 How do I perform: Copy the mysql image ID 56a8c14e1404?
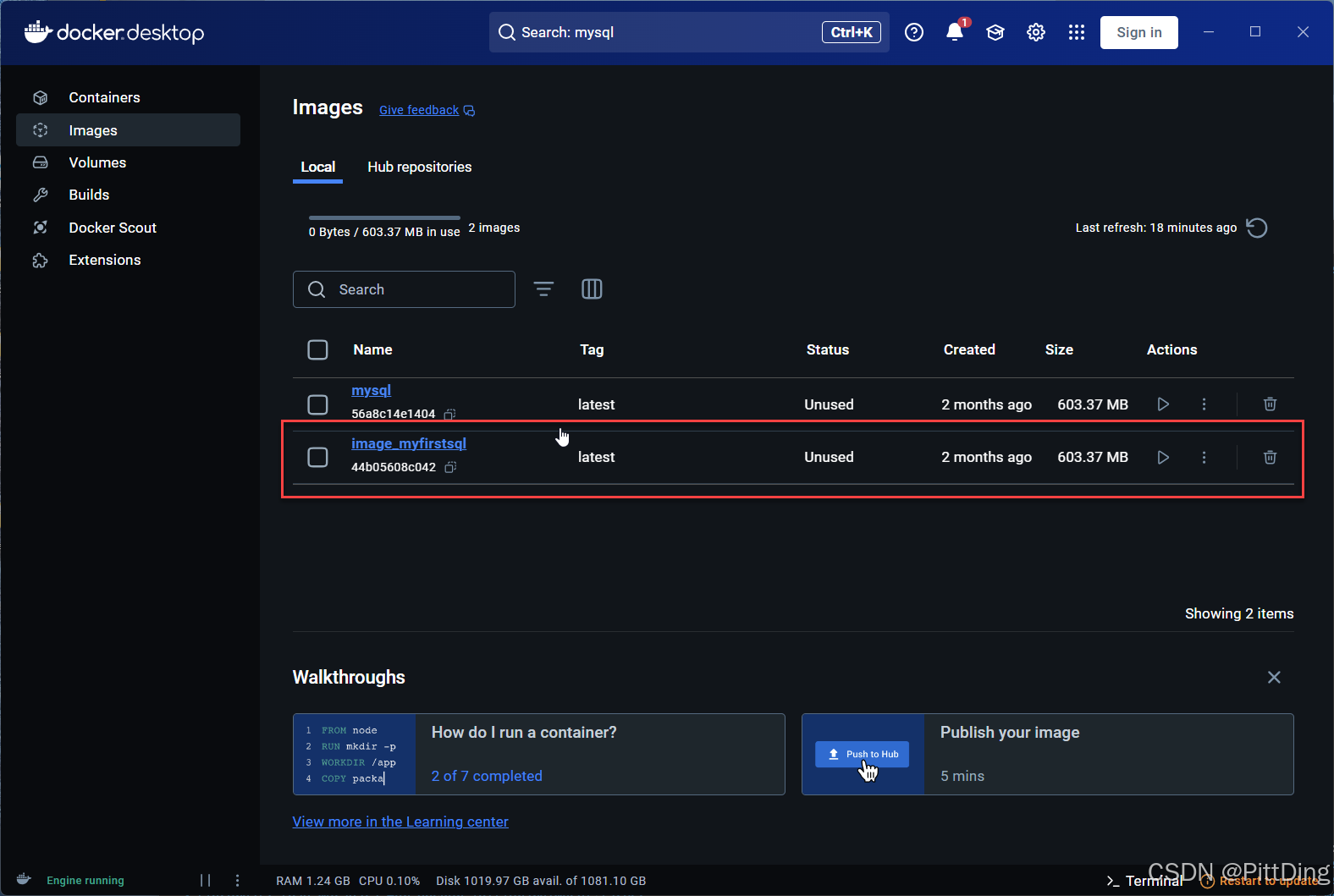tap(450, 414)
